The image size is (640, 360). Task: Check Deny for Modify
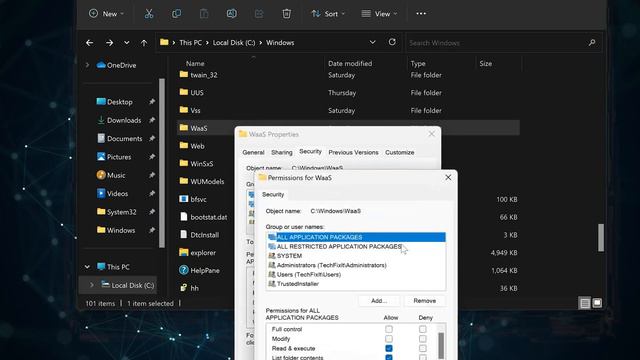(423, 339)
